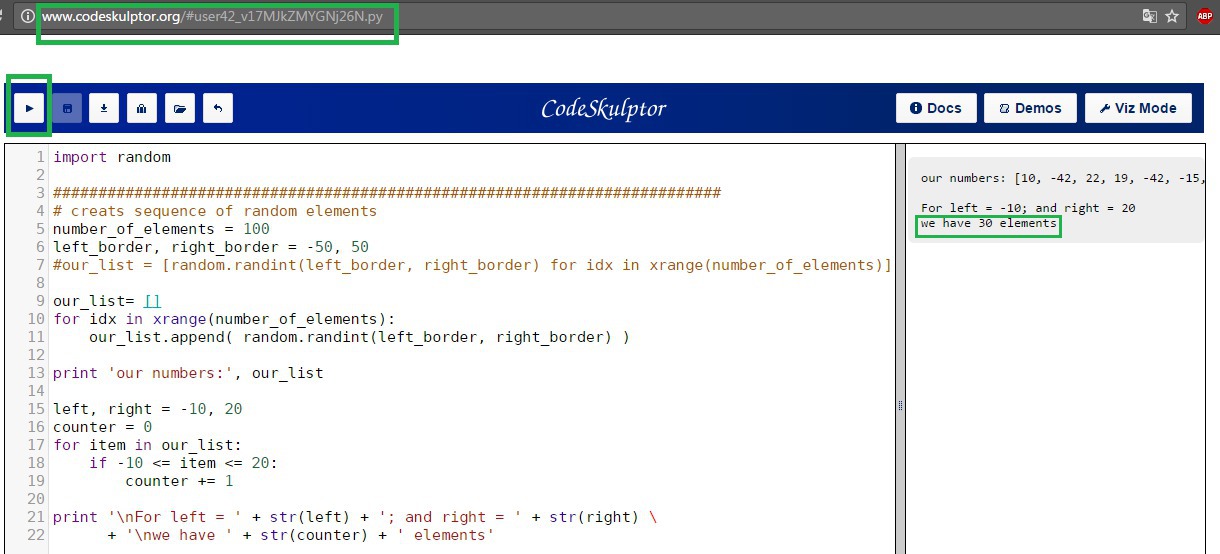Click line number 7 in the gutter
1220x554 pixels.
(x=39, y=265)
